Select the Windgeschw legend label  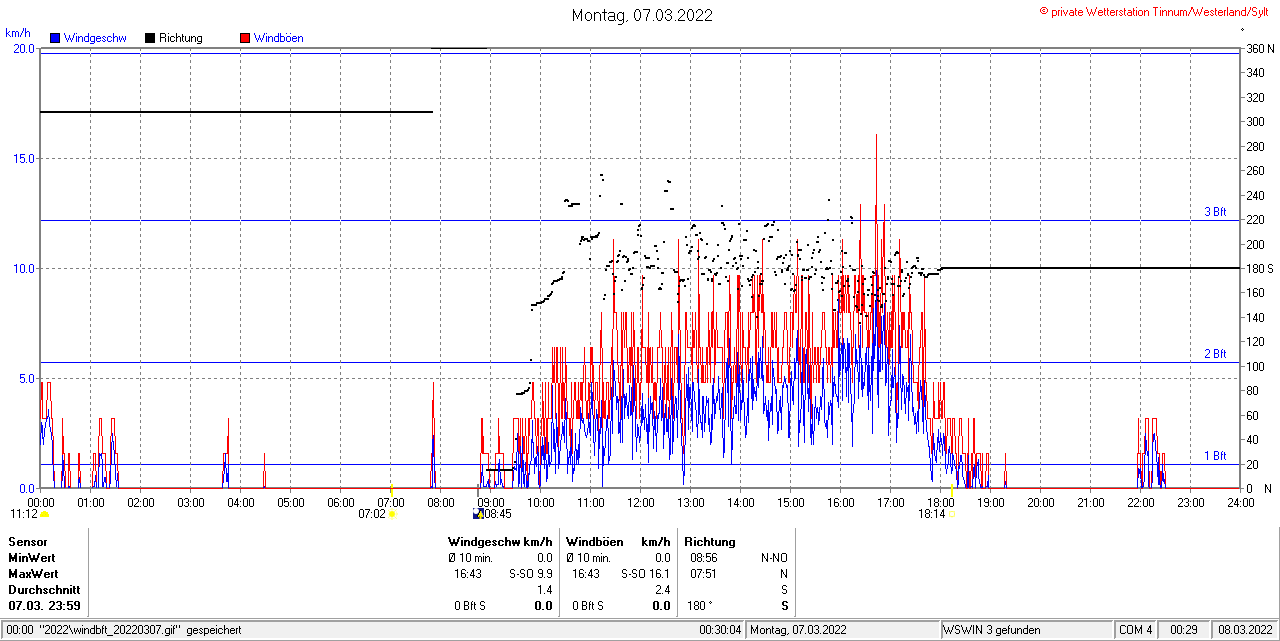click(95, 38)
